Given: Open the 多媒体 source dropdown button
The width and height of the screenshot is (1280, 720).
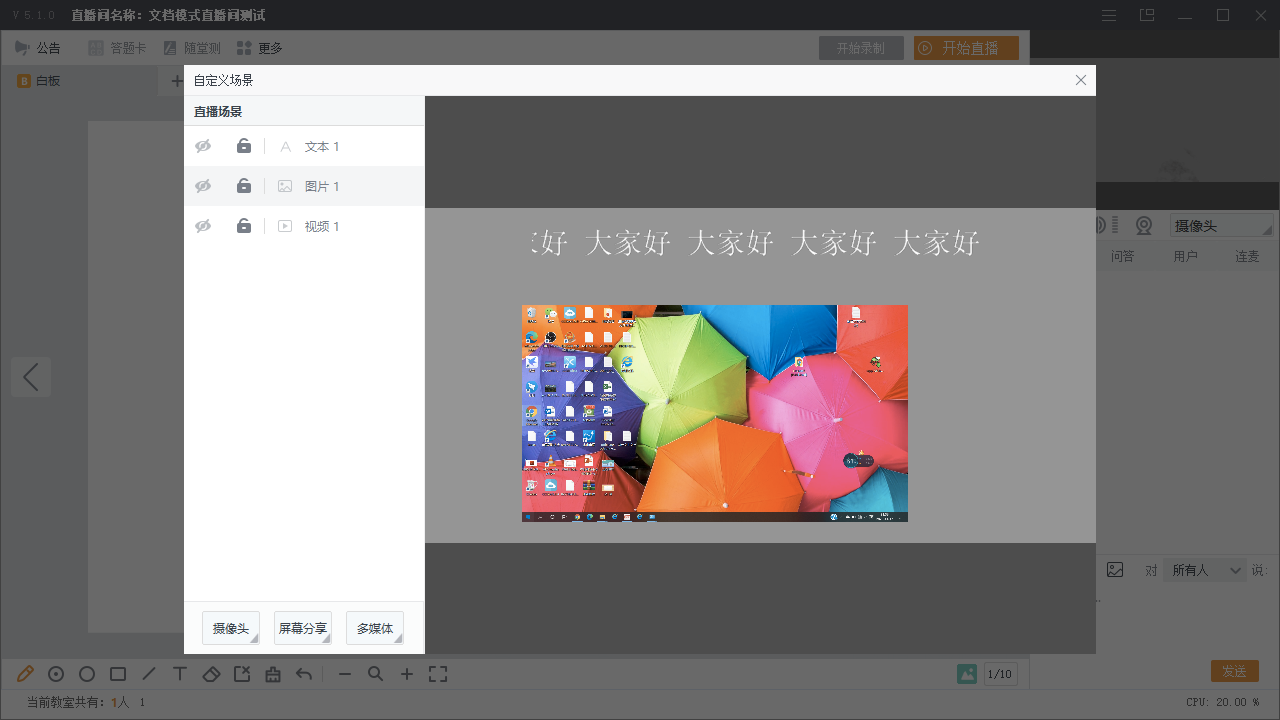Looking at the screenshot, I should (x=375, y=628).
